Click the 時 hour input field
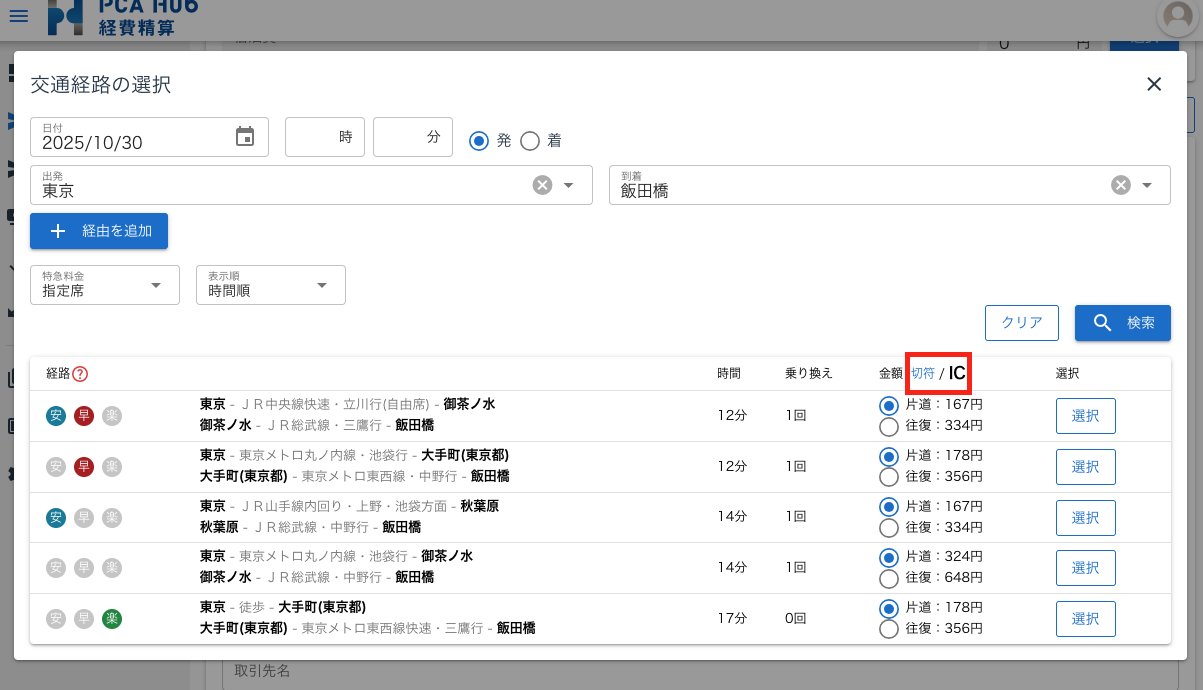 324,137
